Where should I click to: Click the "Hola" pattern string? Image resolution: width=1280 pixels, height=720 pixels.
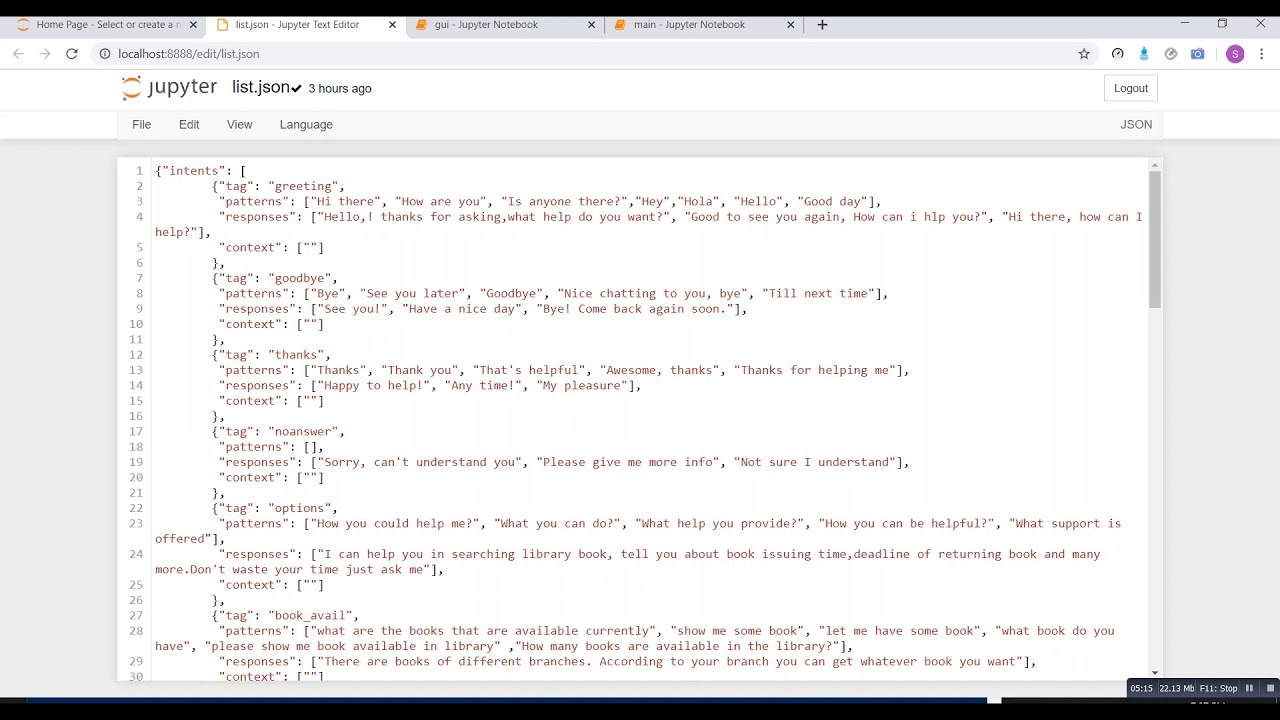(698, 202)
